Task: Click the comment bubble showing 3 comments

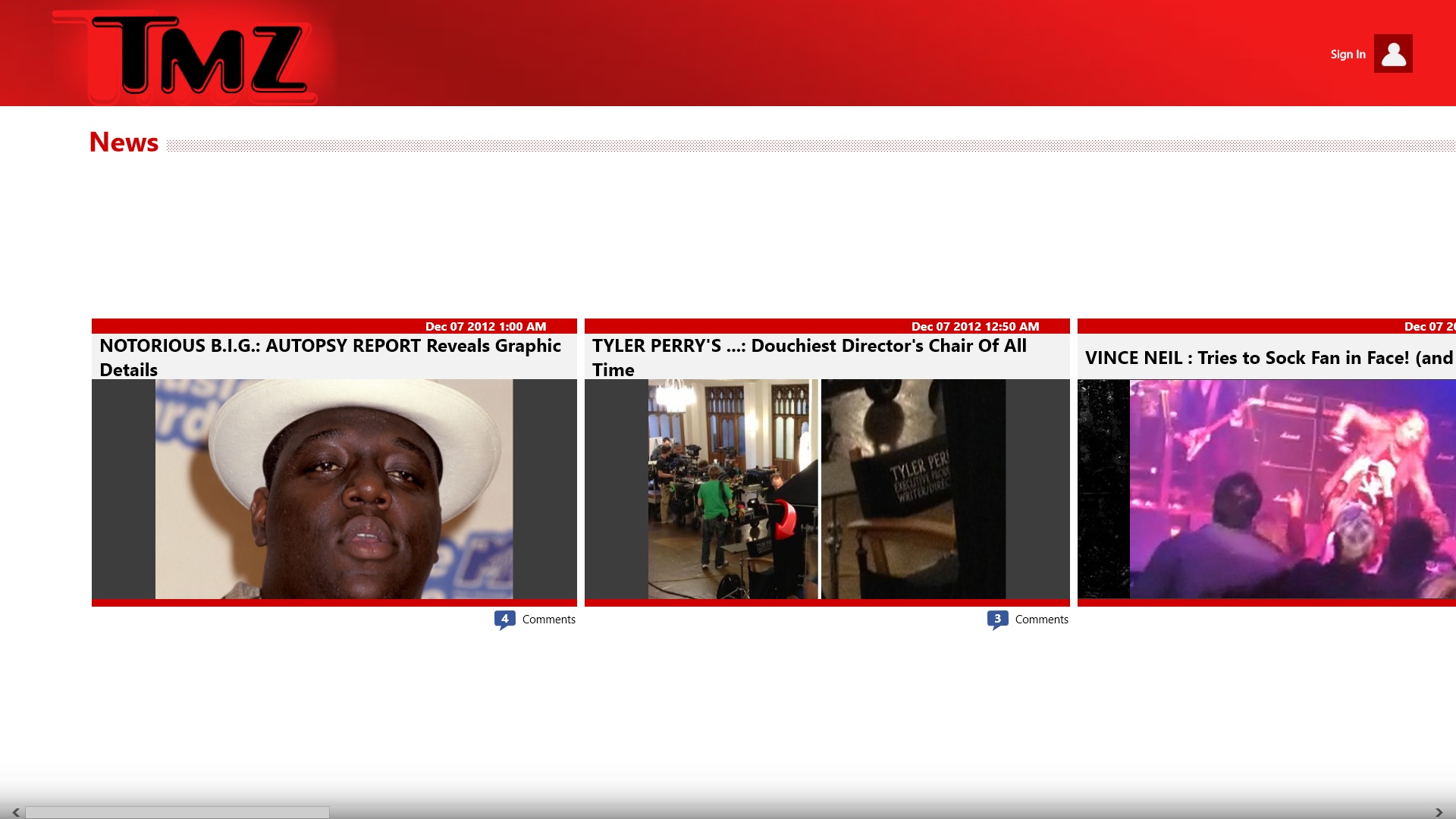Action: coord(996,619)
